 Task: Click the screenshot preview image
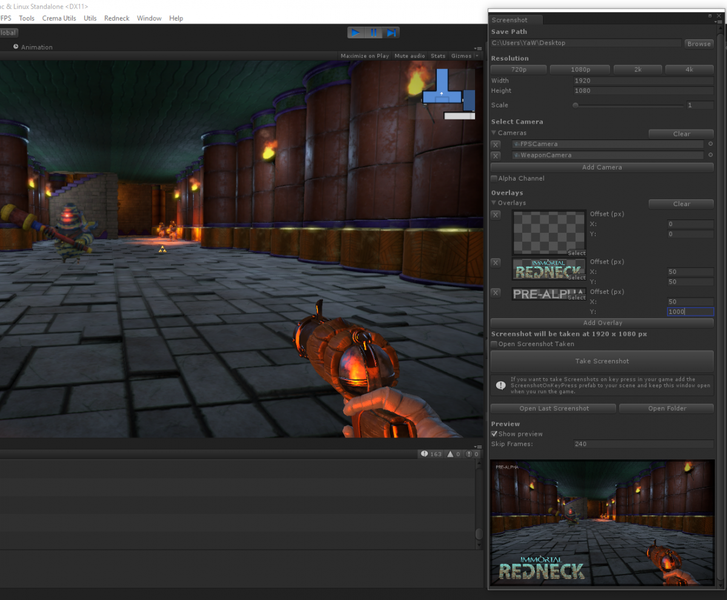pyautogui.click(x=602, y=523)
